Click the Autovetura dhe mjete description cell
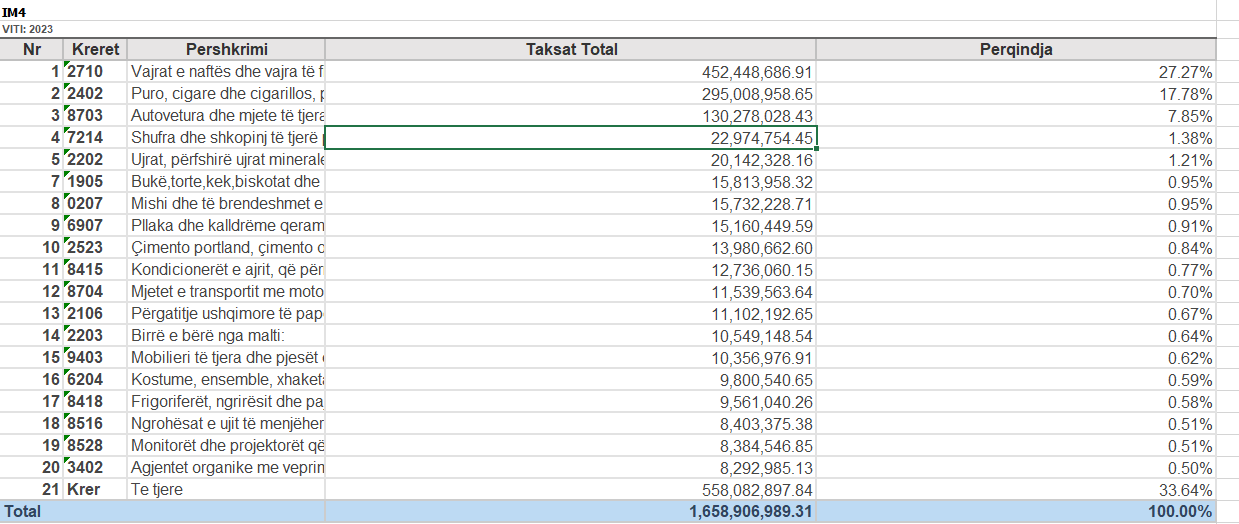The height and width of the screenshot is (524, 1239). pyautogui.click(x=227, y=116)
